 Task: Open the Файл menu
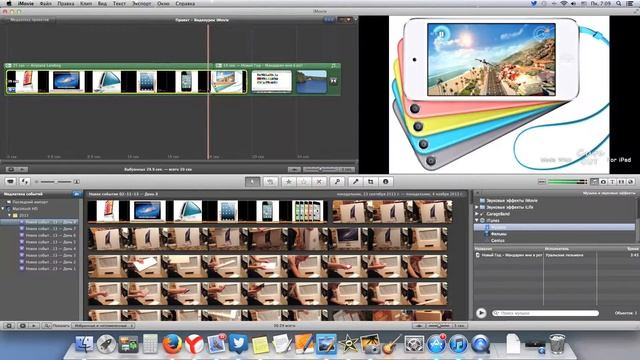pyautogui.click(x=45, y=4)
